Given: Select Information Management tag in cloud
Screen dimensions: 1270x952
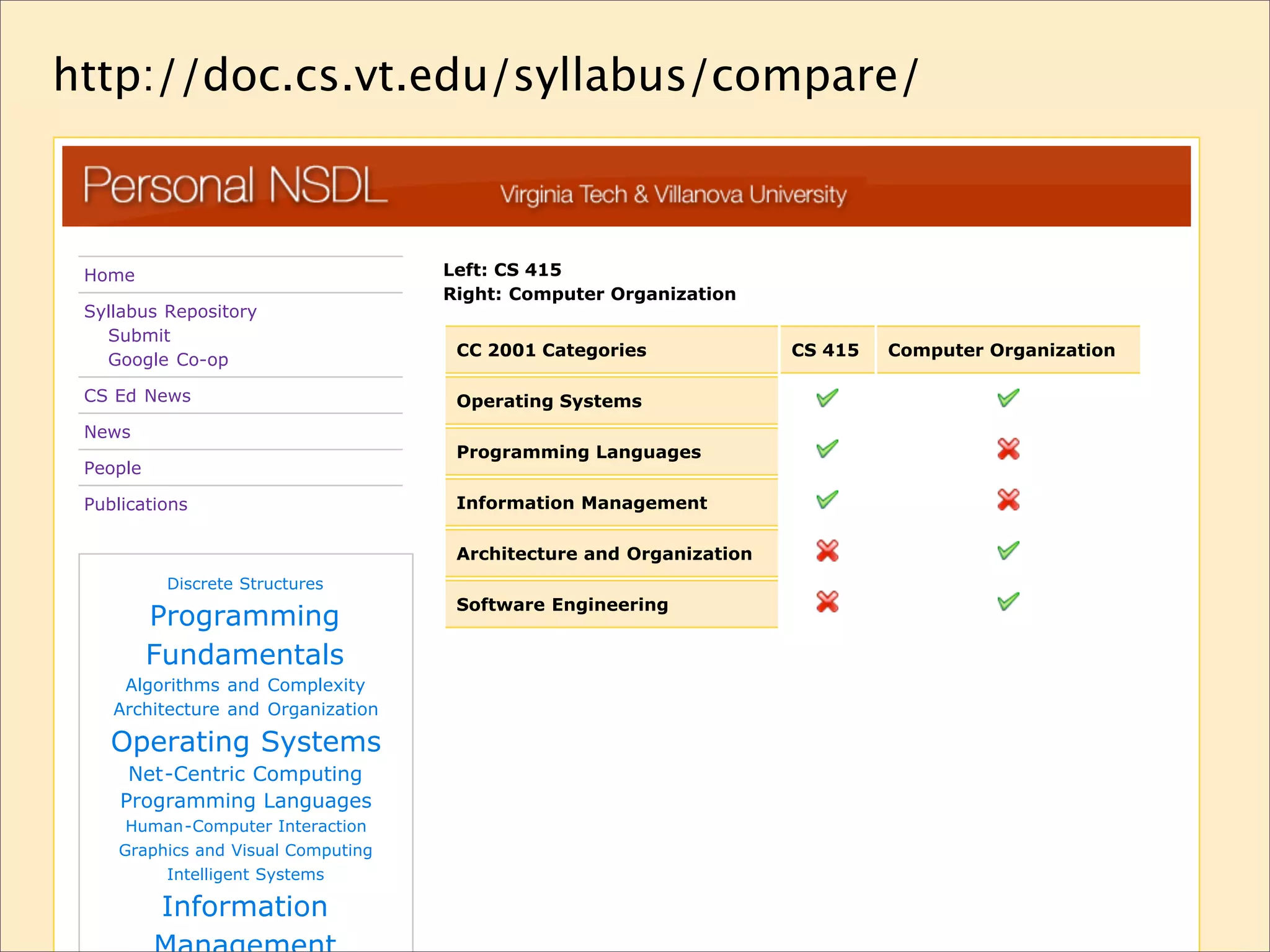Looking at the screenshot, I should (245, 922).
